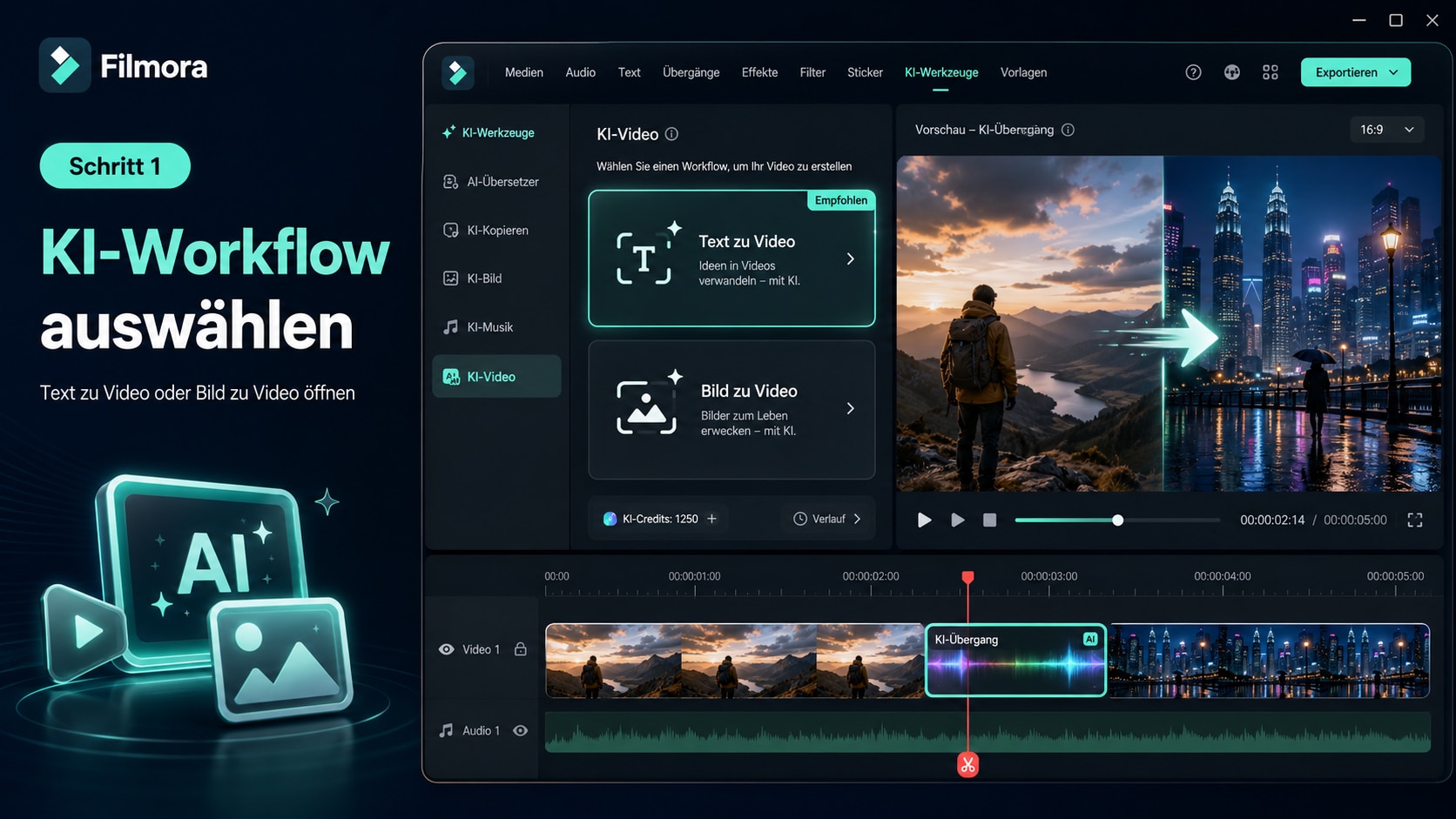
Task: Select the Filter tab
Action: pyautogui.click(x=812, y=72)
